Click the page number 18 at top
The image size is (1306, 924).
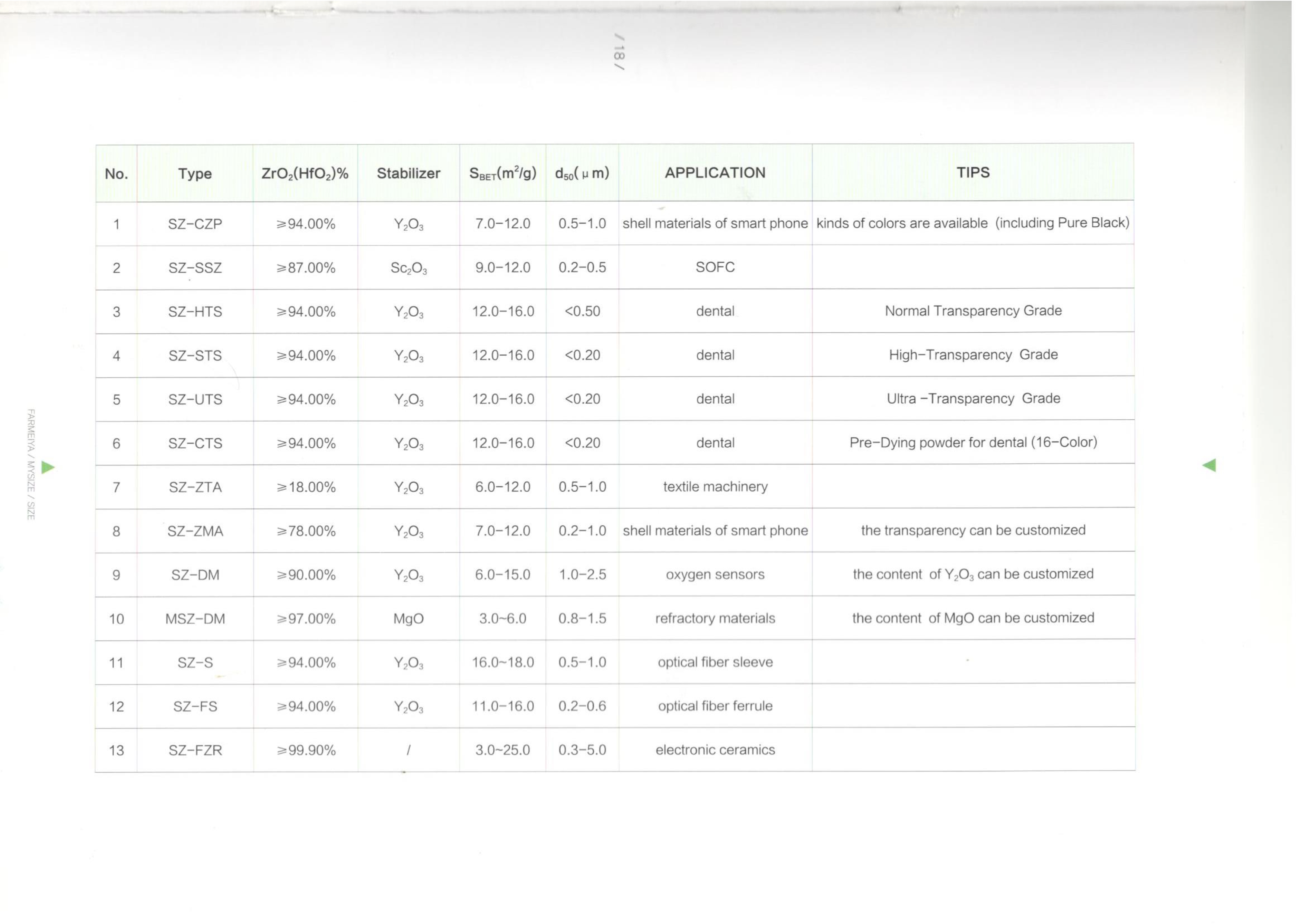click(619, 52)
